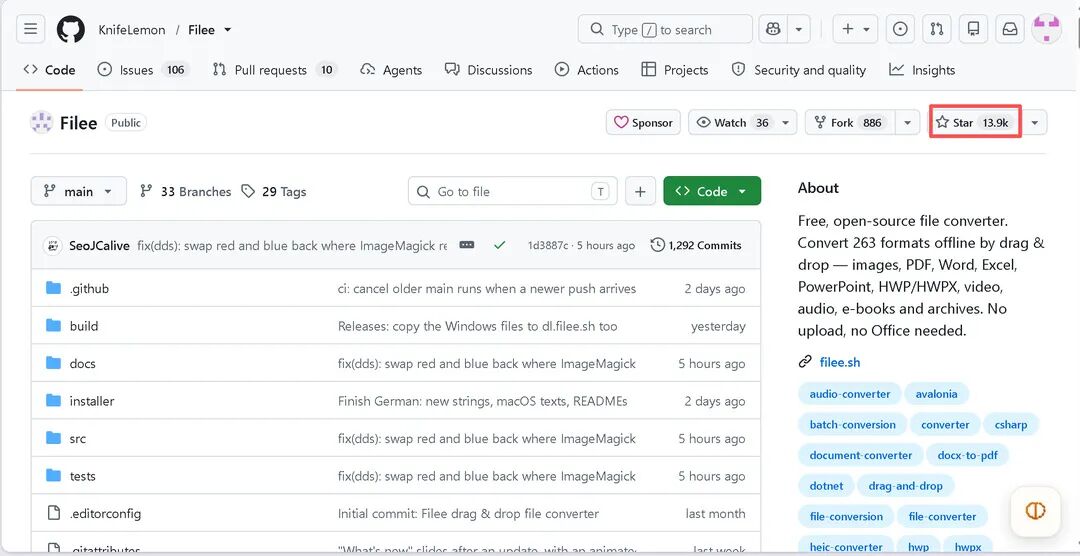Switch to the Code tab
This screenshot has height=556, width=1080.
[50, 70]
